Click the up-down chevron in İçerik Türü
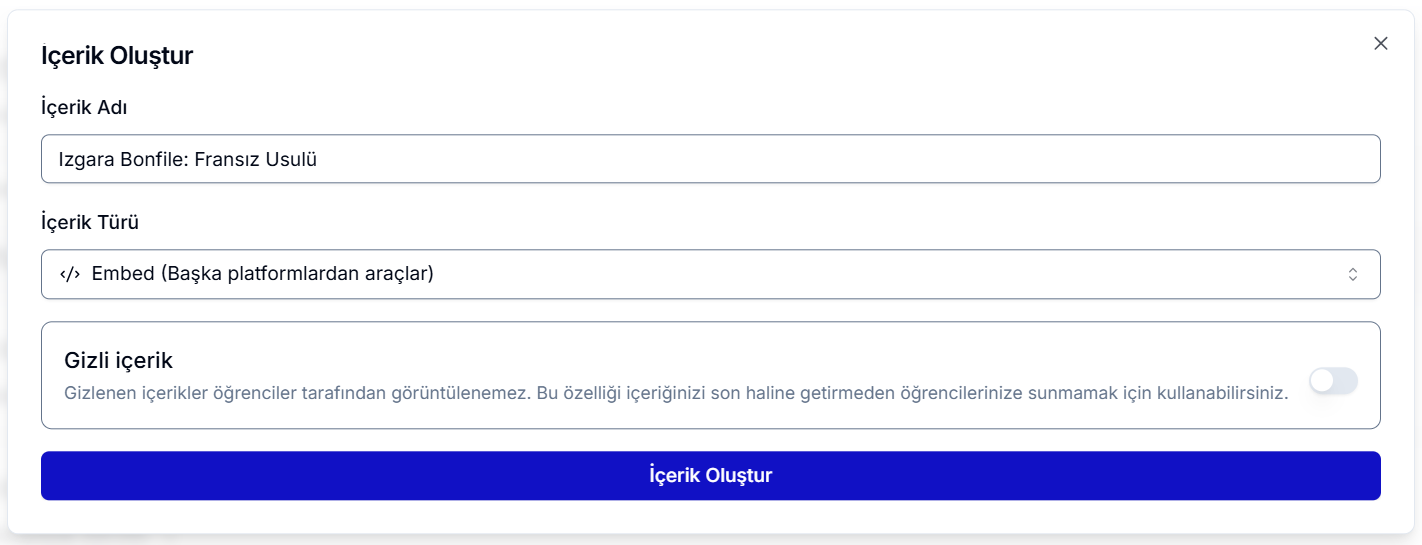Viewport: 1422px width, 545px height. 1353,274
